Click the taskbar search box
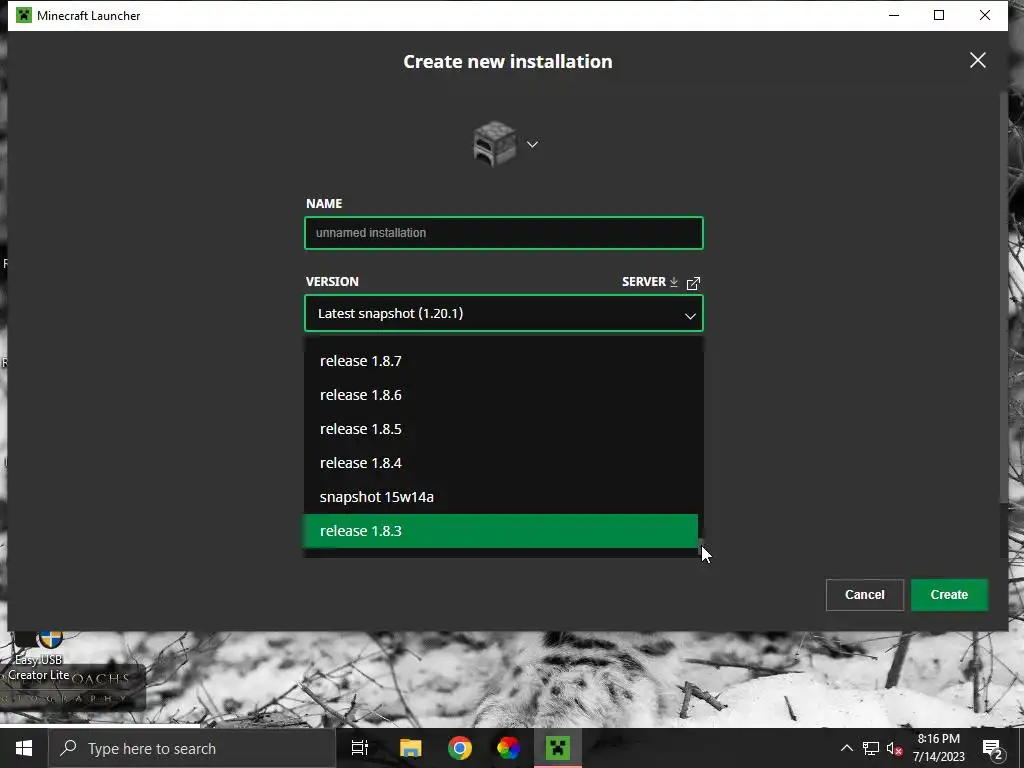Screen dimensions: 1024x768 (192, 748)
